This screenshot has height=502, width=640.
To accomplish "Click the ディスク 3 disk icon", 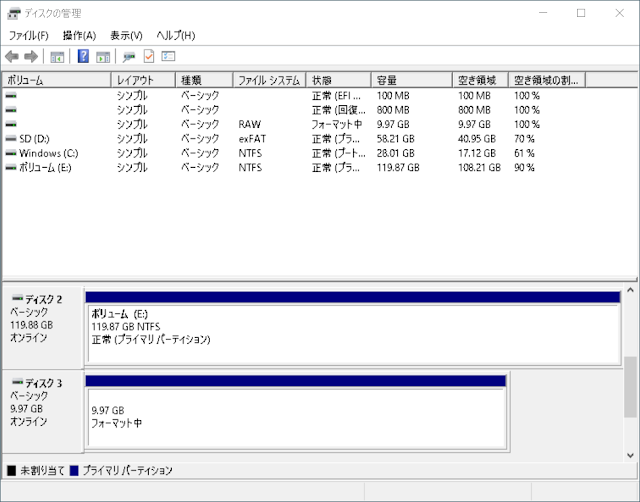I will [17, 382].
